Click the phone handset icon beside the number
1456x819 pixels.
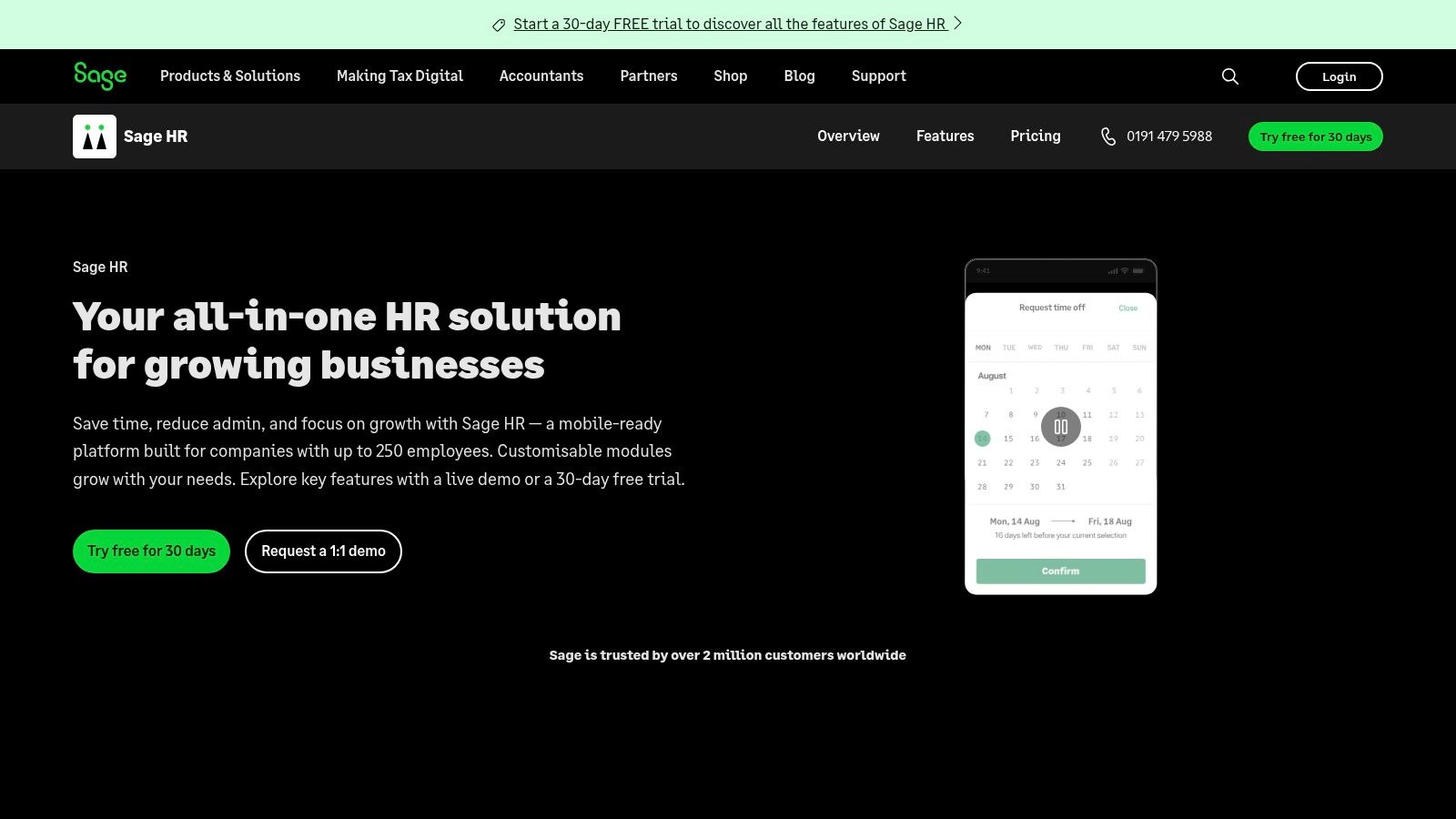[x=1108, y=136]
